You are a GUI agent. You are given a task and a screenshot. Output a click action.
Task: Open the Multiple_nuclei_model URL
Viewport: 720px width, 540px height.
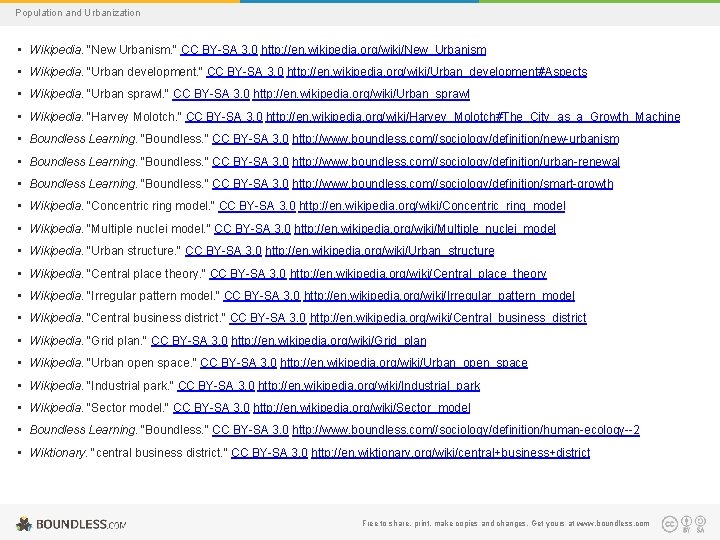[x=425, y=229]
